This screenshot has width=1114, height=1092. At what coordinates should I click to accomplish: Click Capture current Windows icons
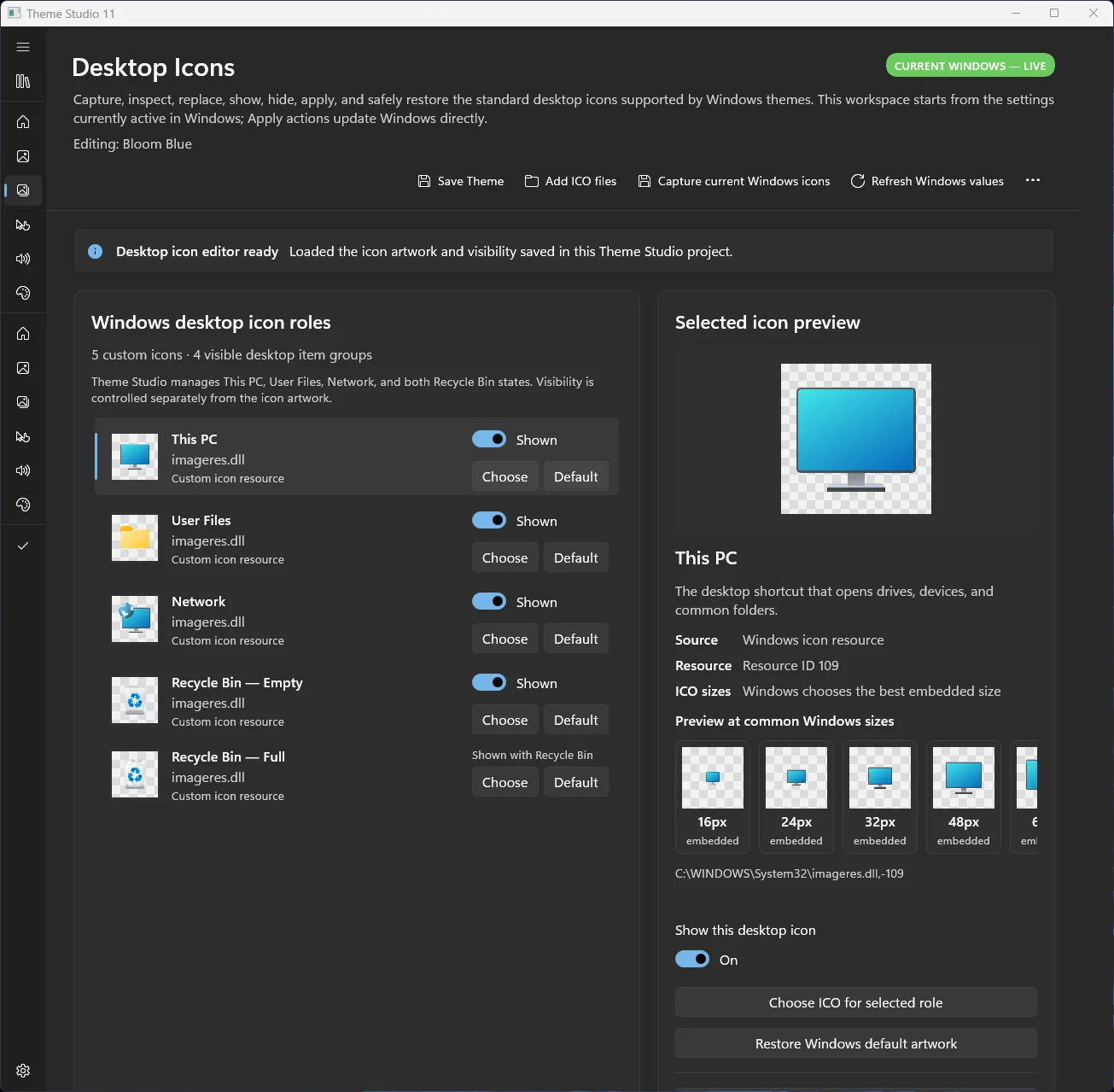[734, 181]
